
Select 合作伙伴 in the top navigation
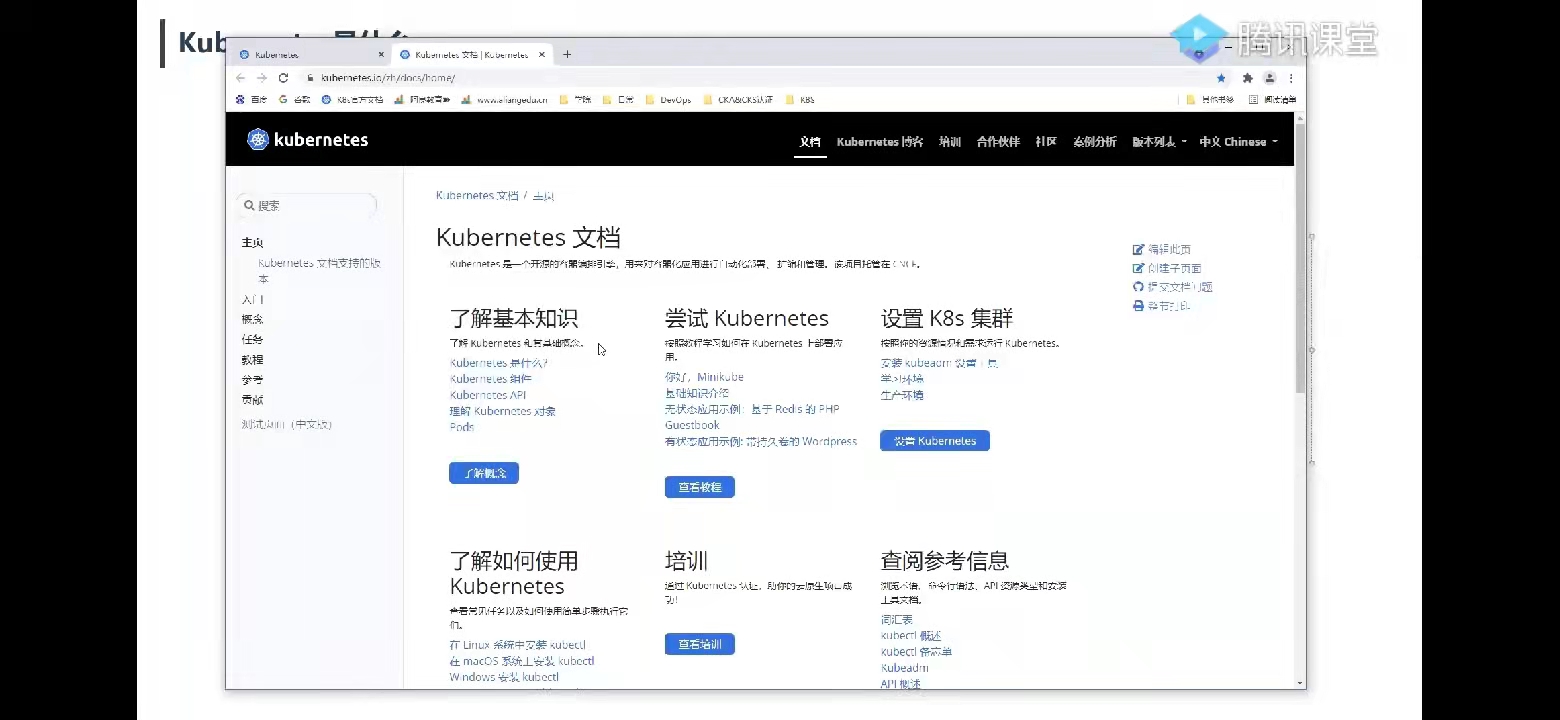998,142
